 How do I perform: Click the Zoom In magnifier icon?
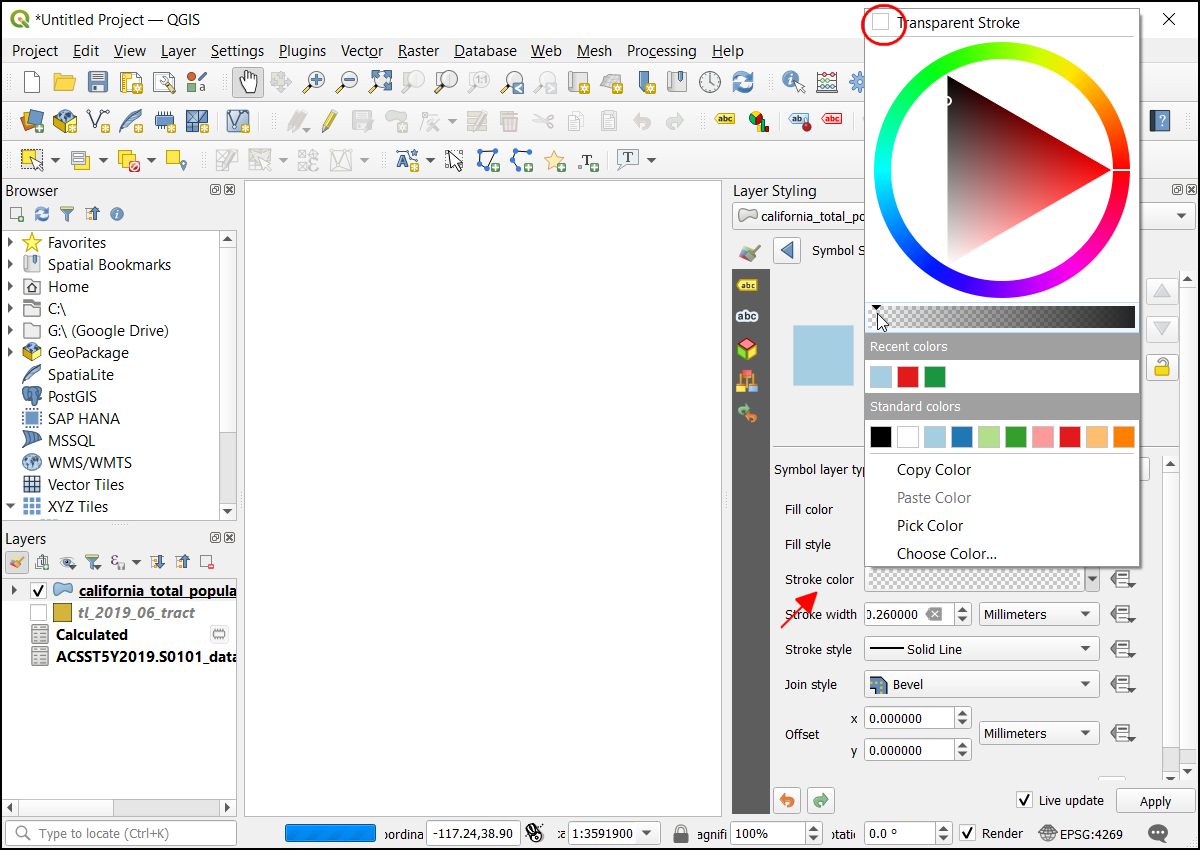[x=314, y=82]
